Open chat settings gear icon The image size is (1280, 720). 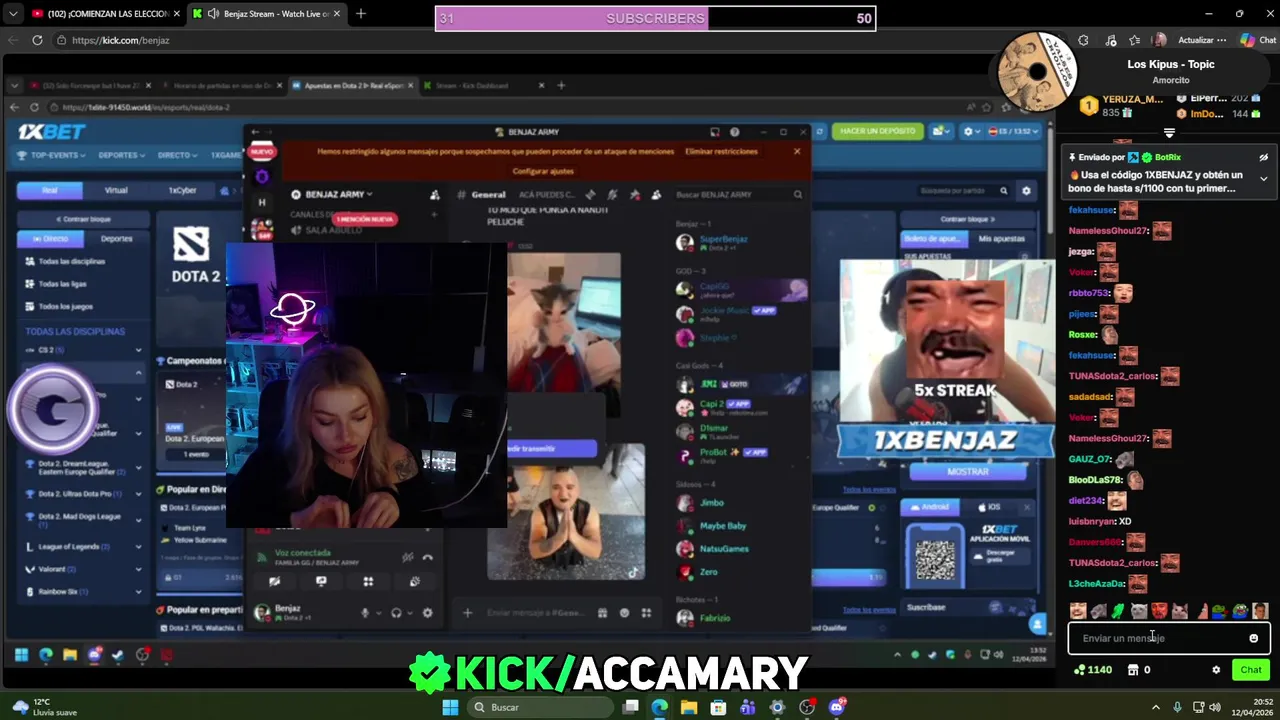1216,670
